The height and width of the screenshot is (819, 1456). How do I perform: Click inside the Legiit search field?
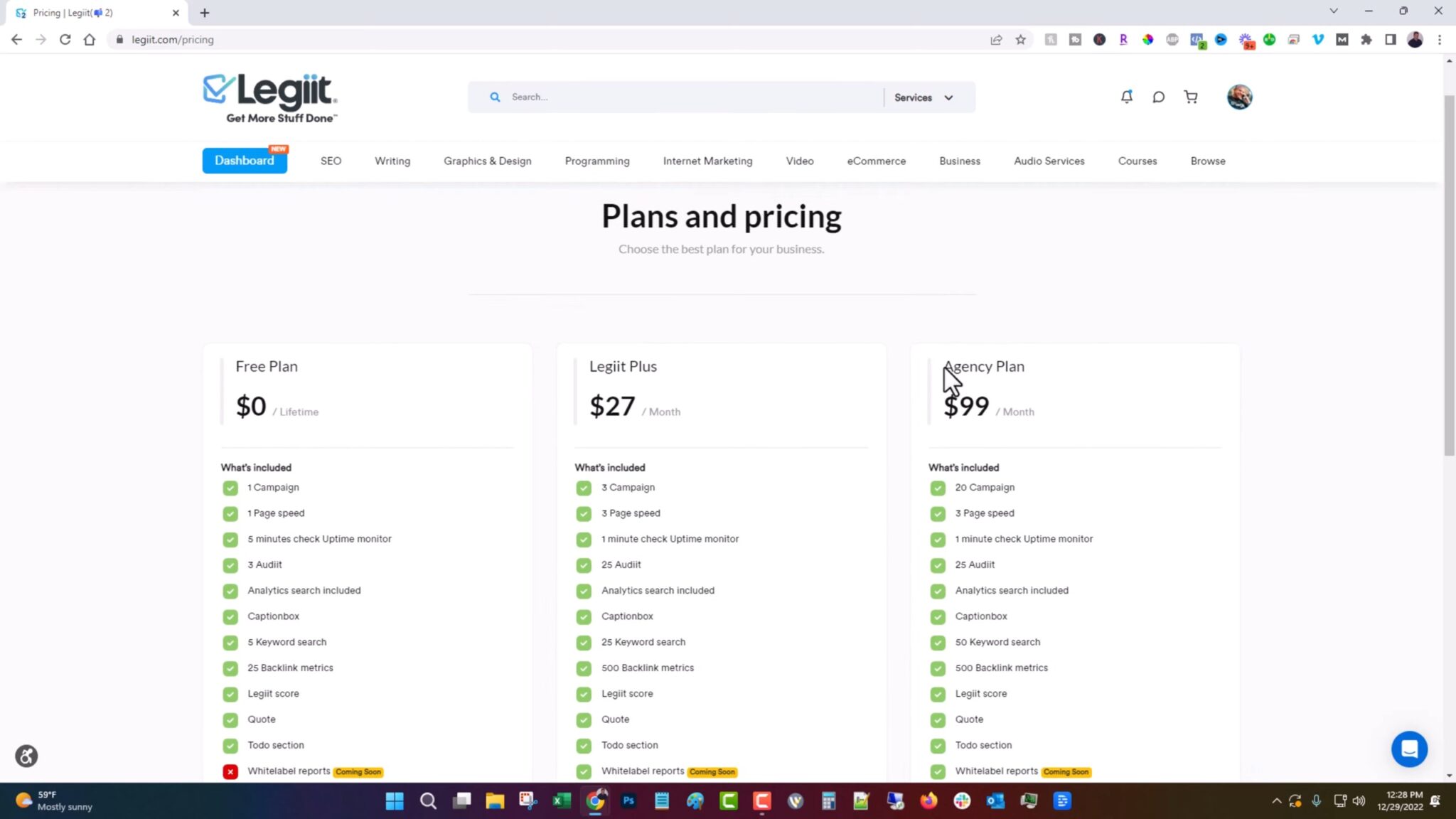click(x=675, y=97)
